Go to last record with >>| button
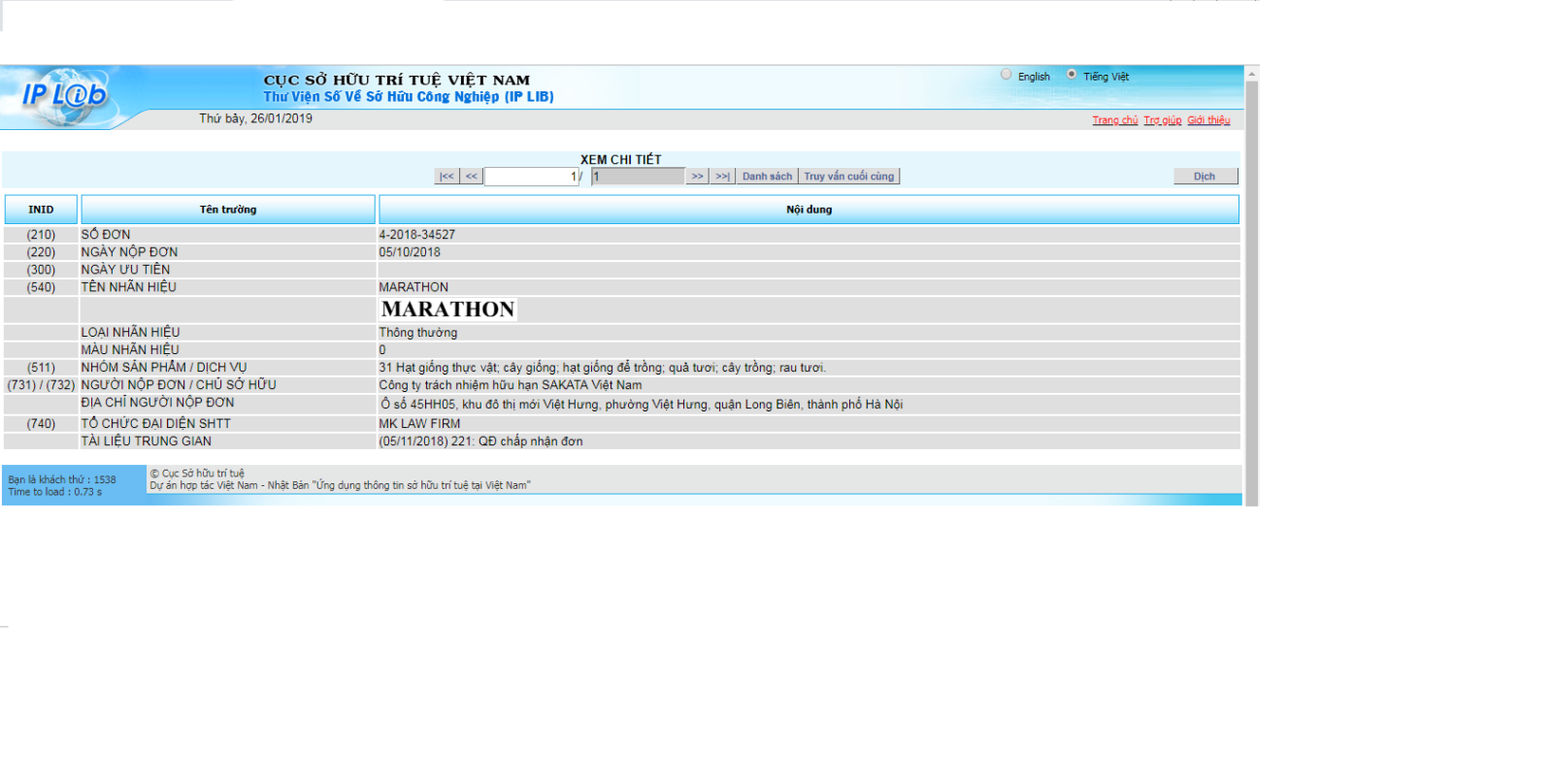Image resolution: width=1553 pixels, height=784 pixels. click(723, 177)
